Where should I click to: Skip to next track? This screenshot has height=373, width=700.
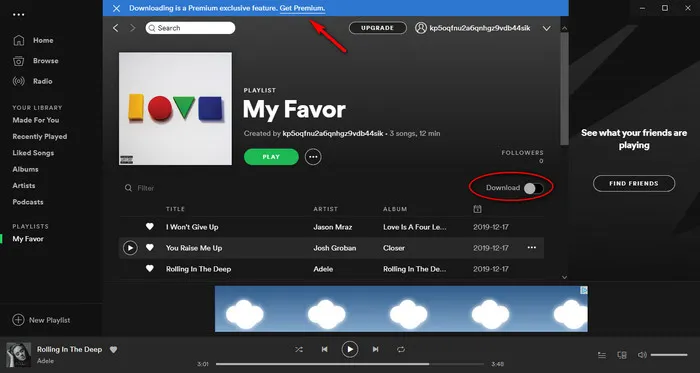click(375, 349)
